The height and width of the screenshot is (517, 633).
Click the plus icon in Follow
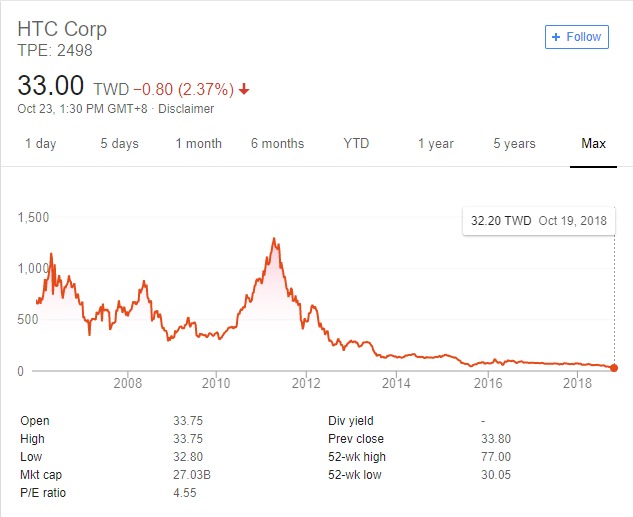(x=556, y=37)
